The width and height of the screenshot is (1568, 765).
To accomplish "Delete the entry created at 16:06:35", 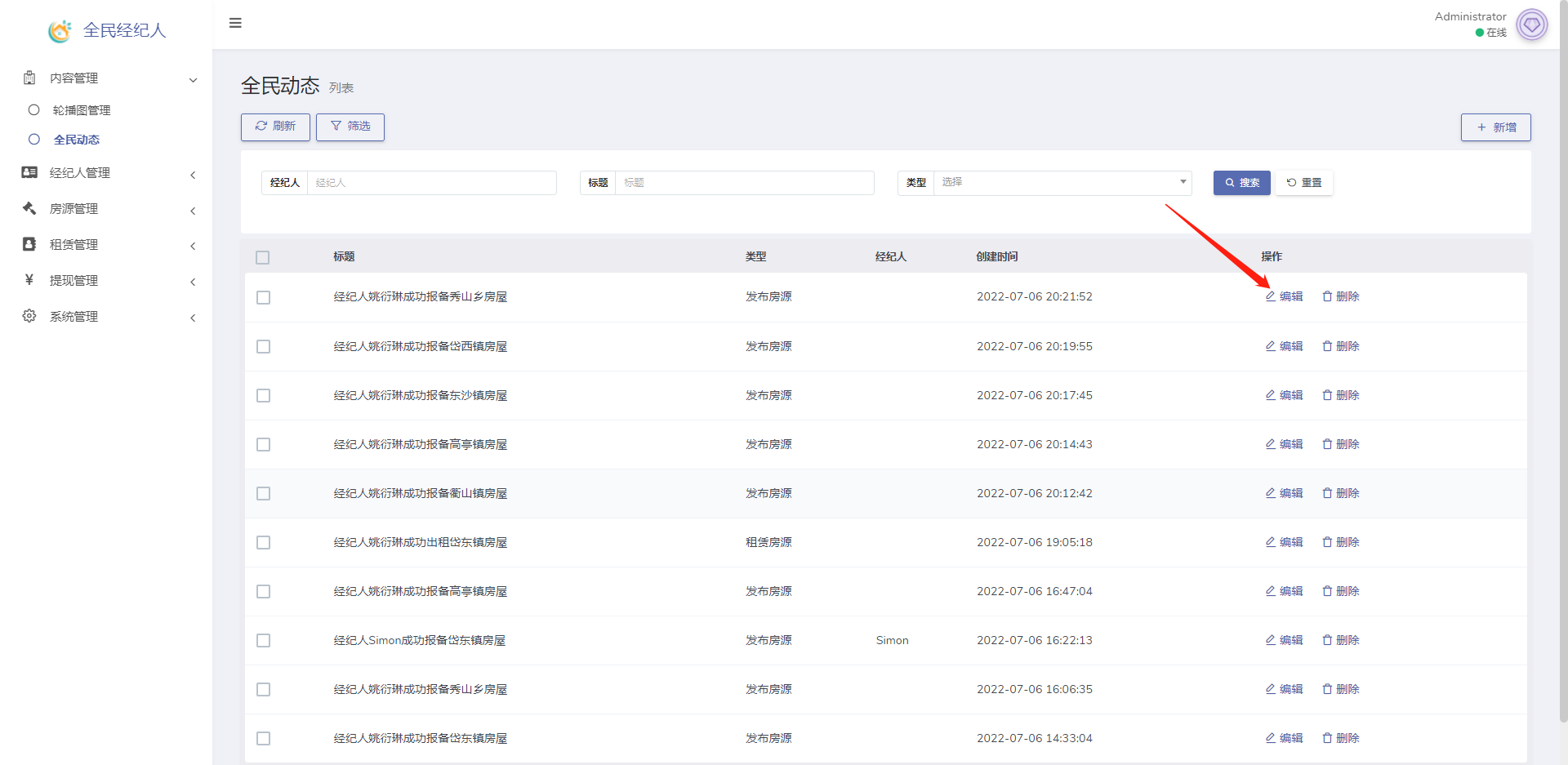I will click(x=1341, y=689).
